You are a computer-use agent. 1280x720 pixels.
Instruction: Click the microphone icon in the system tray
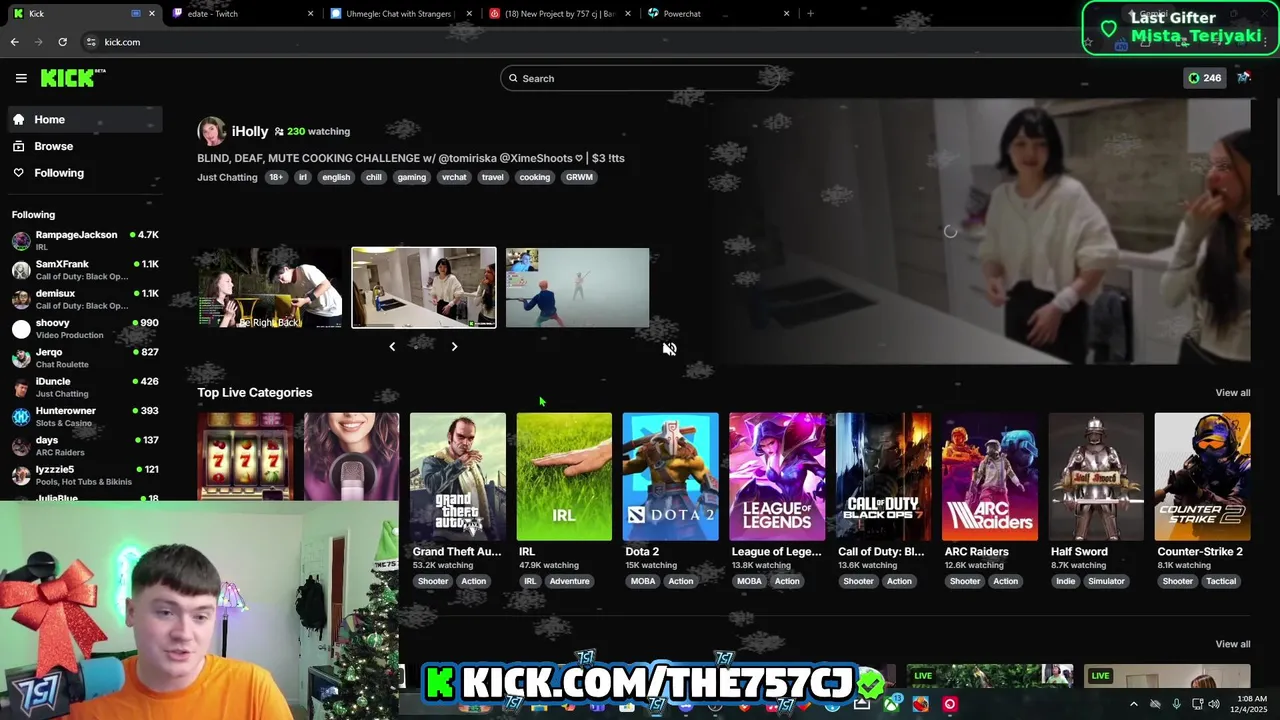1176,704
